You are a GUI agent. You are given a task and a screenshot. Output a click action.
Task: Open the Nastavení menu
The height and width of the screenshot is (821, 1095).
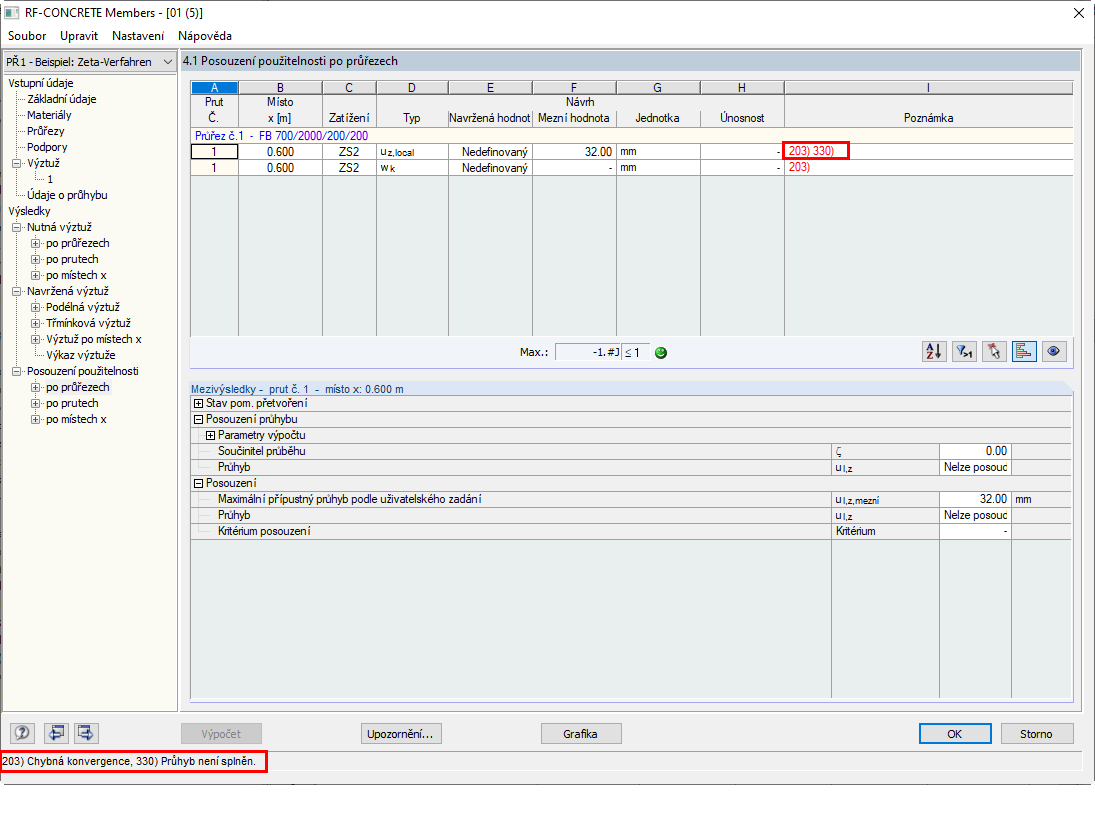point(138,36)
